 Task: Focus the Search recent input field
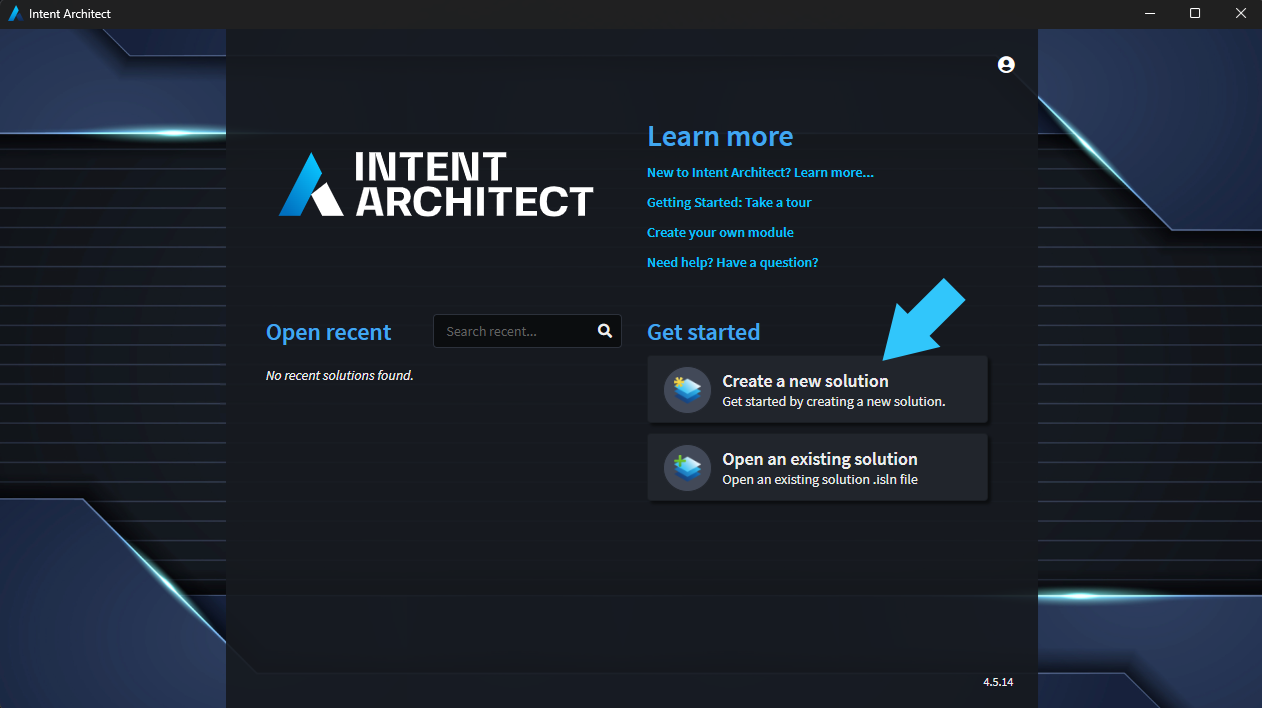point(527,331)
